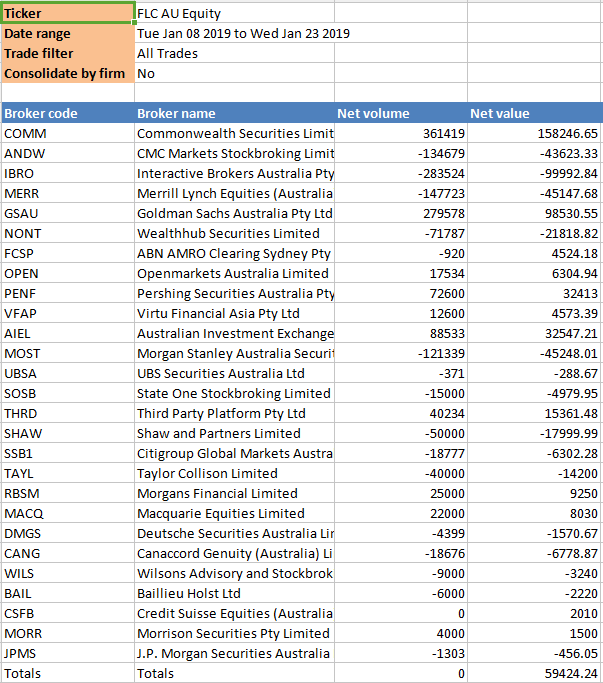Viewport: 603px width, 683px height.
Task: Click the Broker name column header
Action: (x=234, y=113)
